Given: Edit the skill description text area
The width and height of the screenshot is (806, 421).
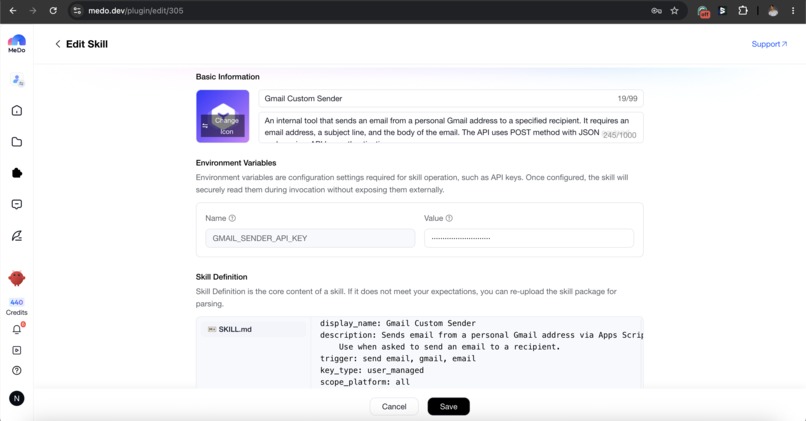Looking at the screenshot, I should 451,127.
